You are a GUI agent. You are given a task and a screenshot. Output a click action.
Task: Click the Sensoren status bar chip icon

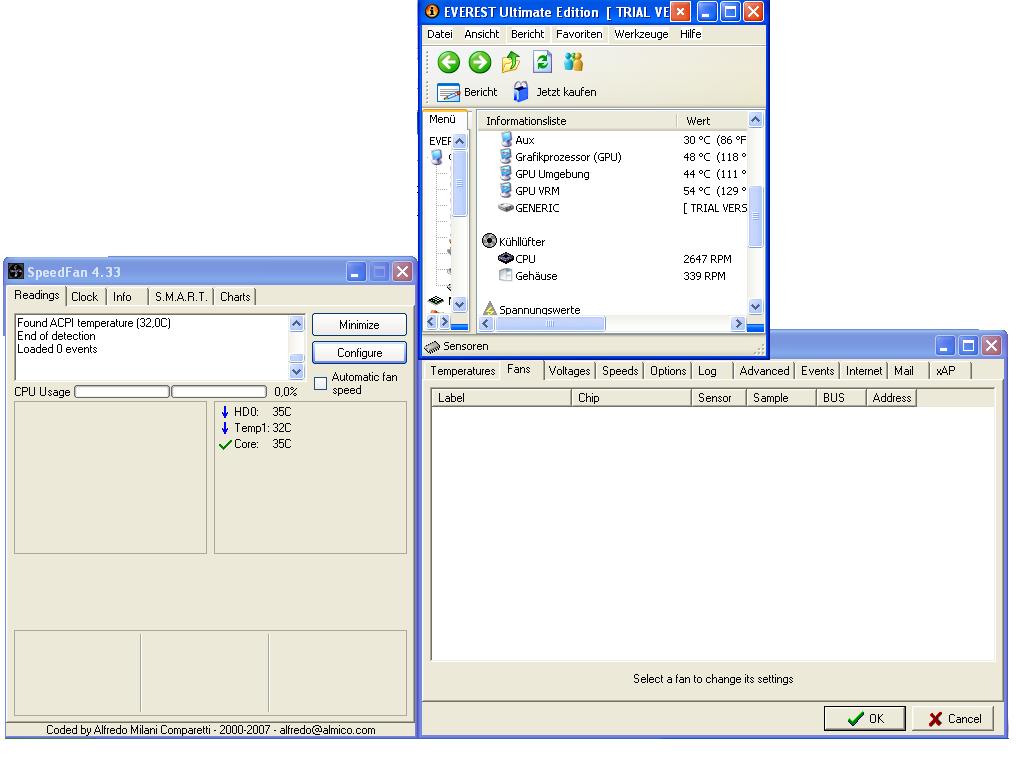pos(432,347)
